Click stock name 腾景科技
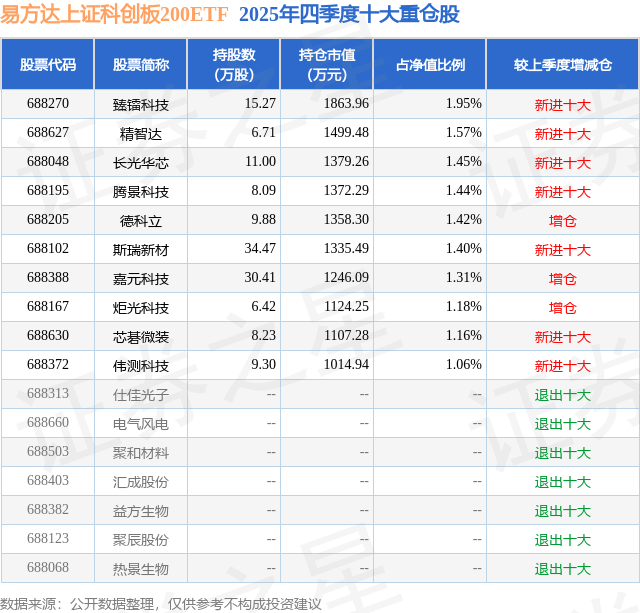Viewport: 640px width, 613px height. pos(141,192)
